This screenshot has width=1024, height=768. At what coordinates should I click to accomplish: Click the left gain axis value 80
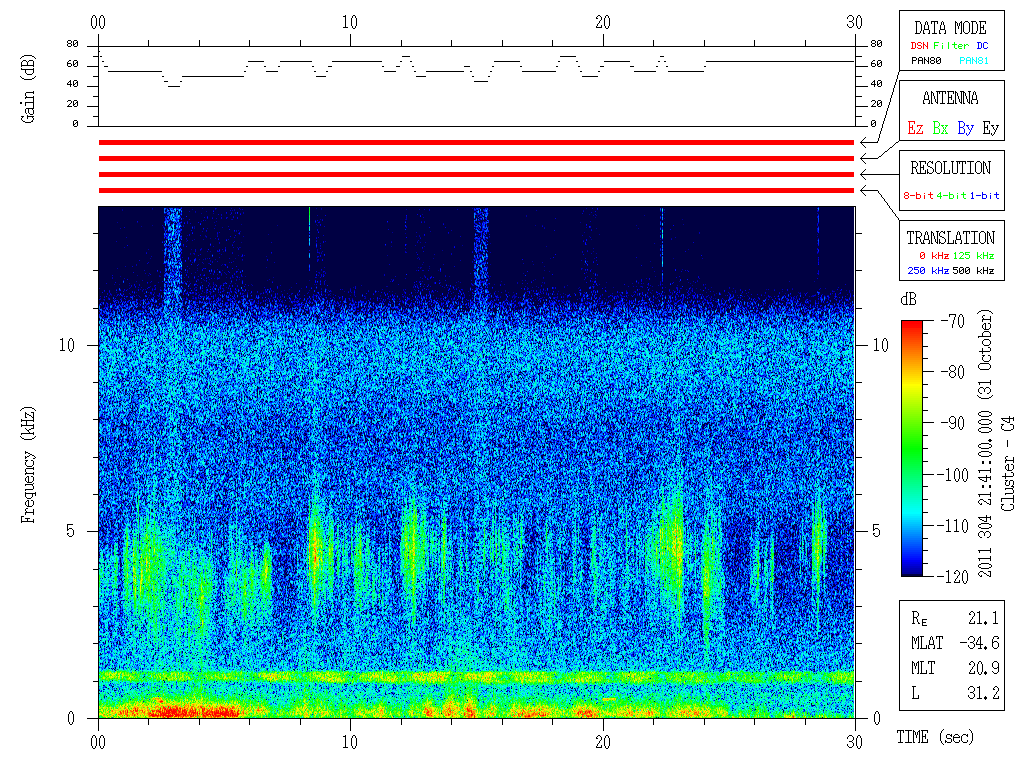click(x=72, y=44)
